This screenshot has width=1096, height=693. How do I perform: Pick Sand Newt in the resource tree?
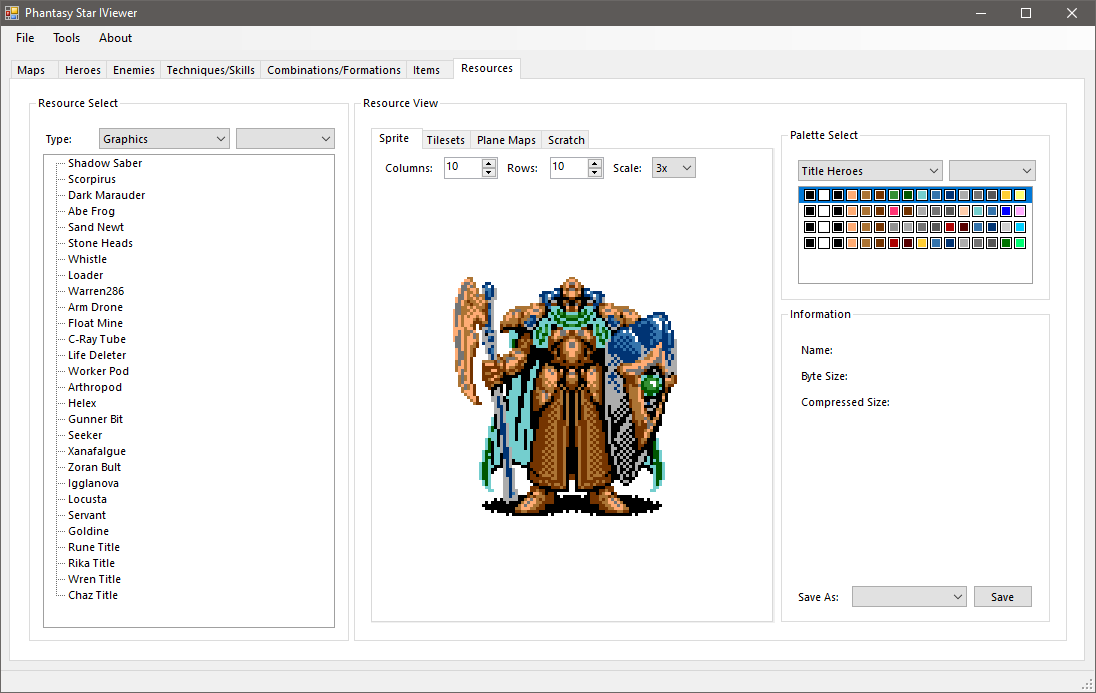coord(96,227)
